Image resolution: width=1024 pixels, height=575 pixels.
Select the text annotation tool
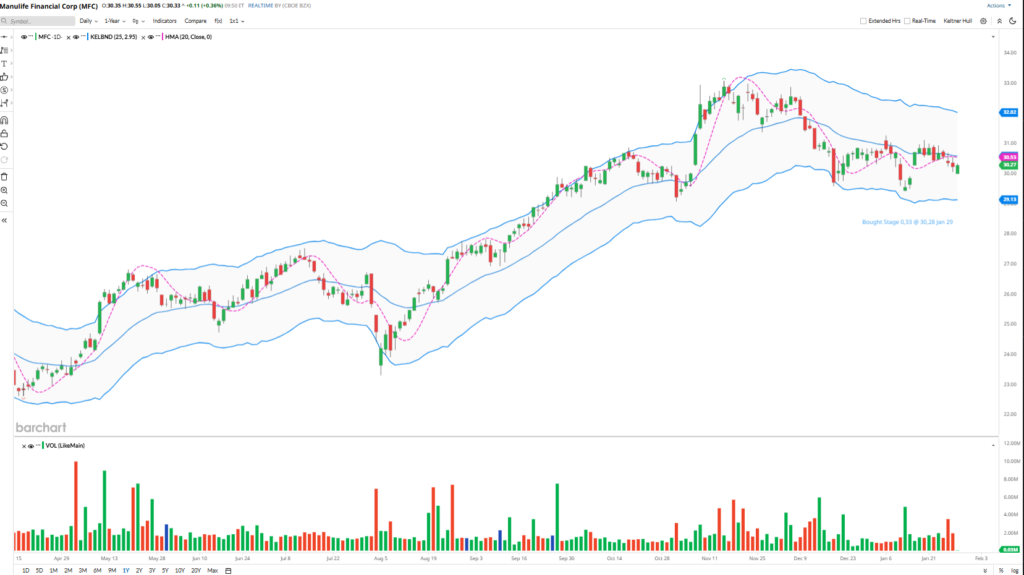(x=5, y=63)
